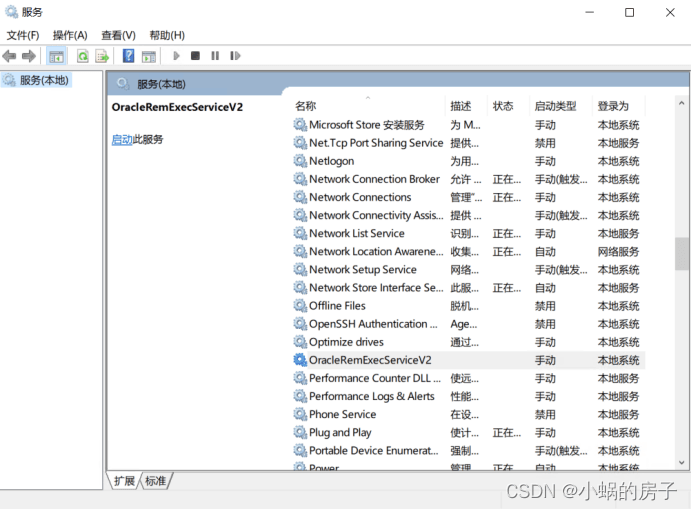This screenshot has width=692, height=510.
Task: Click the gear icon beside Plug and Play
Action: [300, 432]
